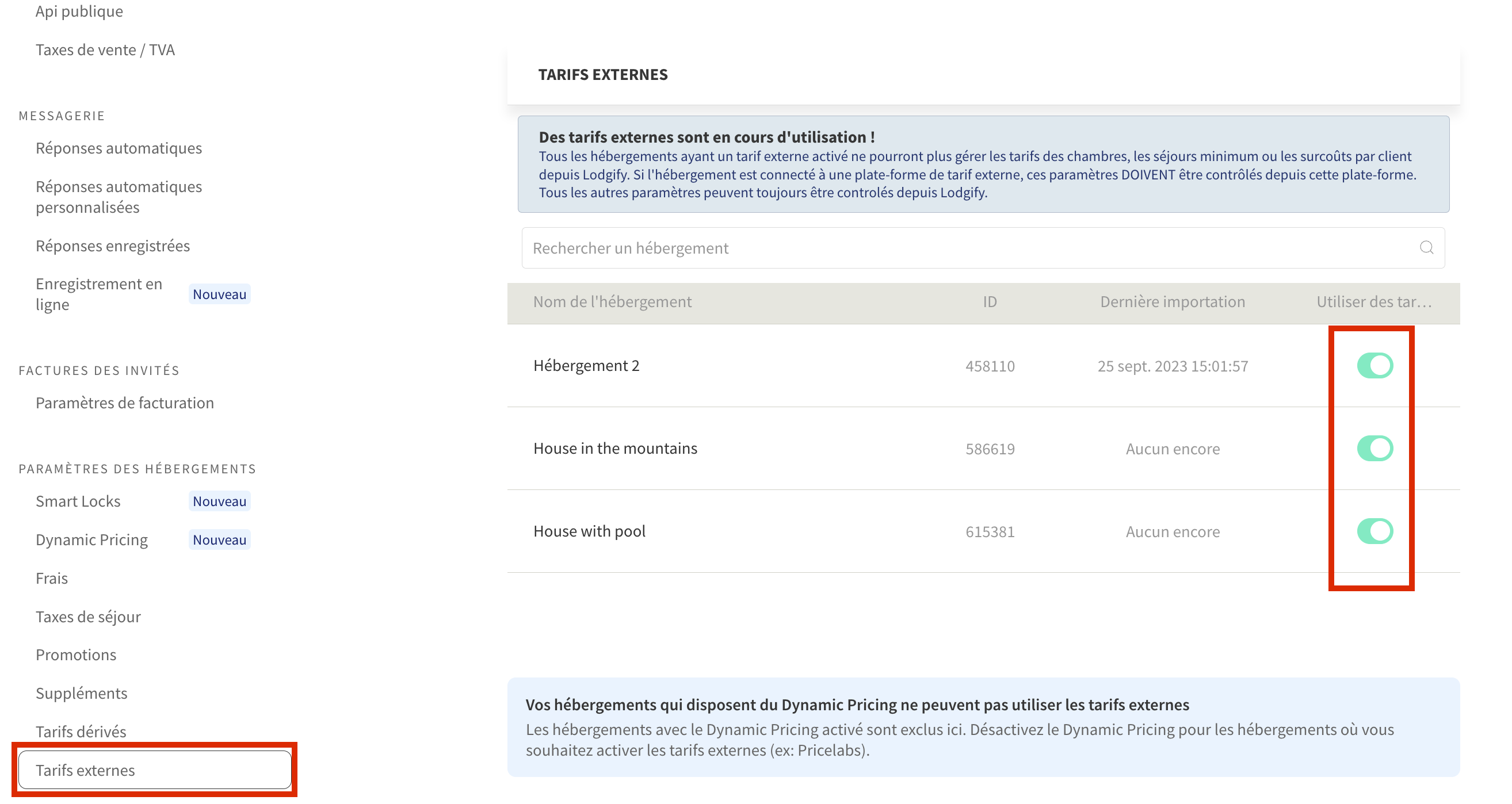The image size is (1512, 804).
Task: Focus the Rechercher un hébergement field
Action: coord(968,248)
